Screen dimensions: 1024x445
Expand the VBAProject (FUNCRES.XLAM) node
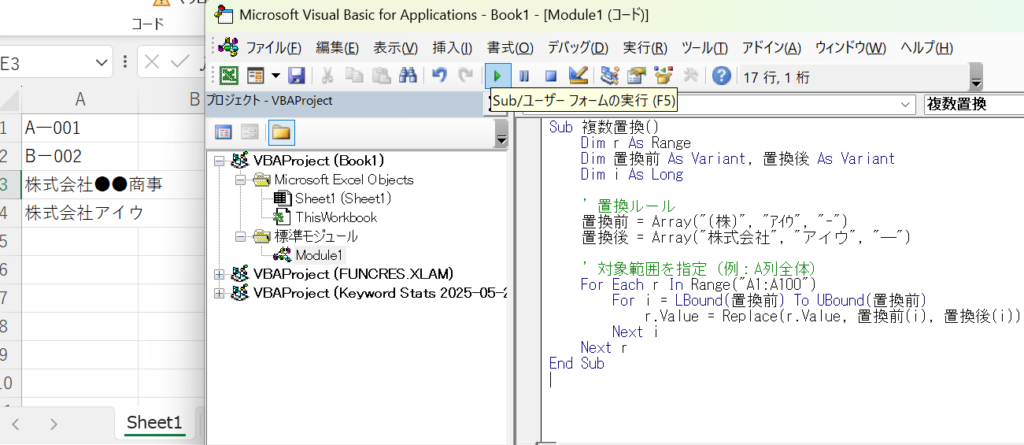[x=219, y=273]
